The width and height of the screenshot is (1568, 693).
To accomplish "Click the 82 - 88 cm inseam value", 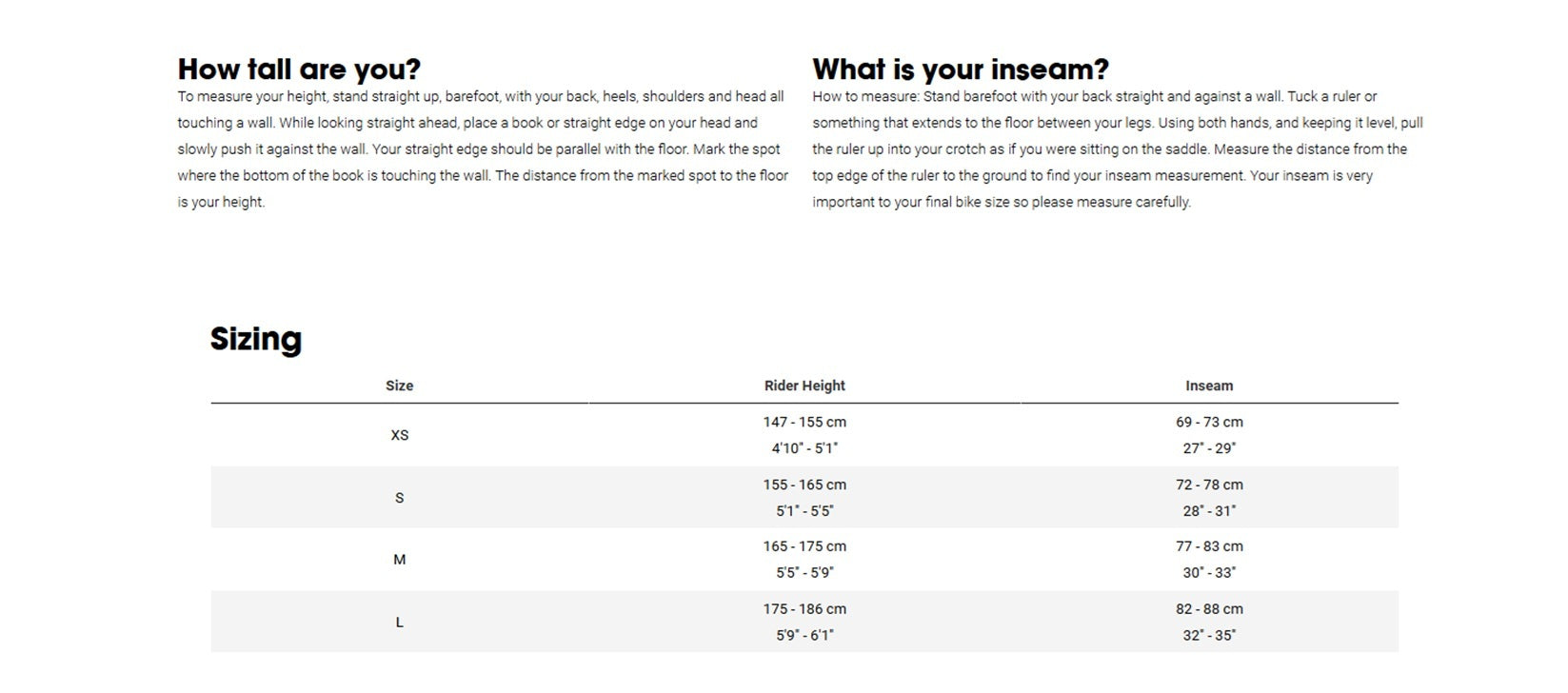I will (1209, 609).
